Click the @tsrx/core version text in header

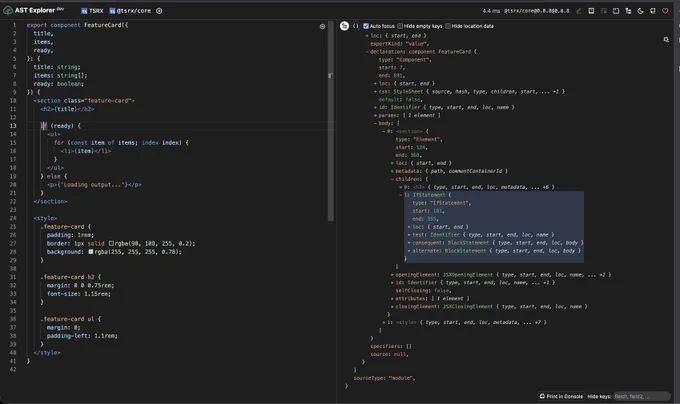click(537, 11)
